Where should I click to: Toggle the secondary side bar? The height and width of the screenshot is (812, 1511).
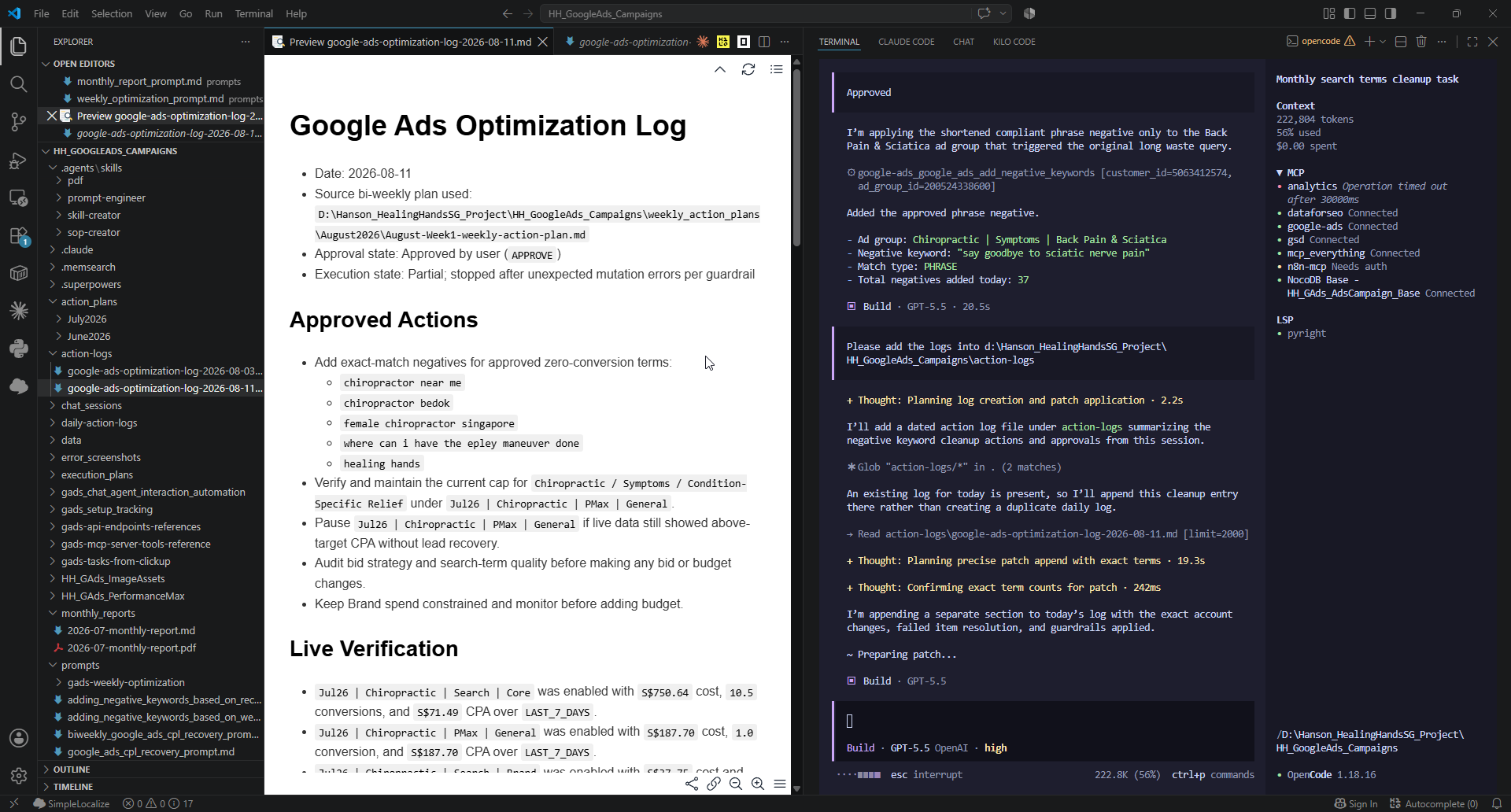1391,13
